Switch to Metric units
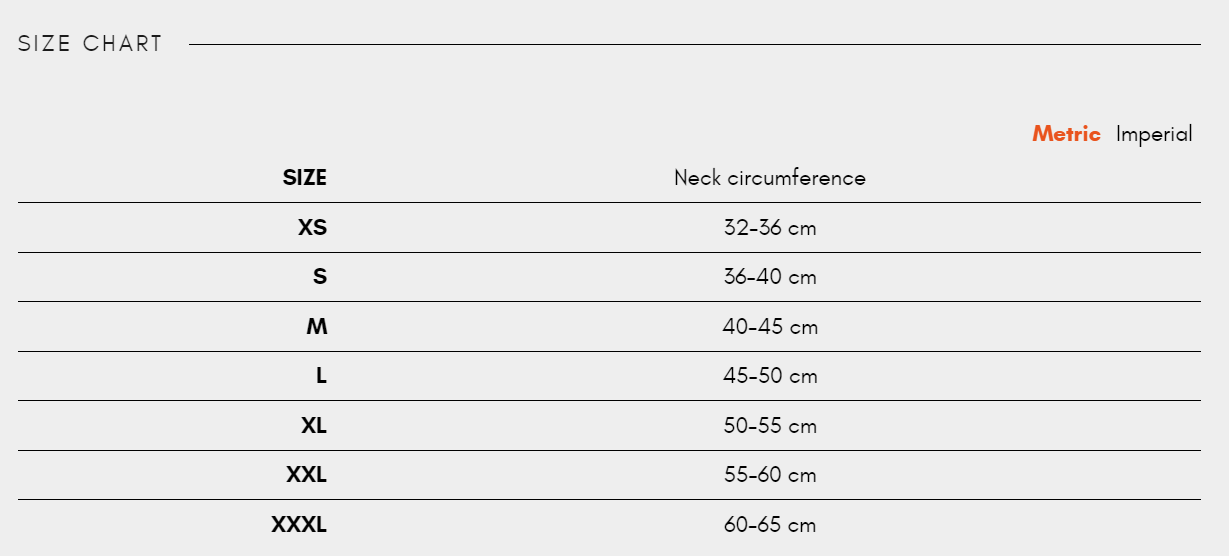Viewport: 1229px width, 556px height. click(x=1066, y=134)
